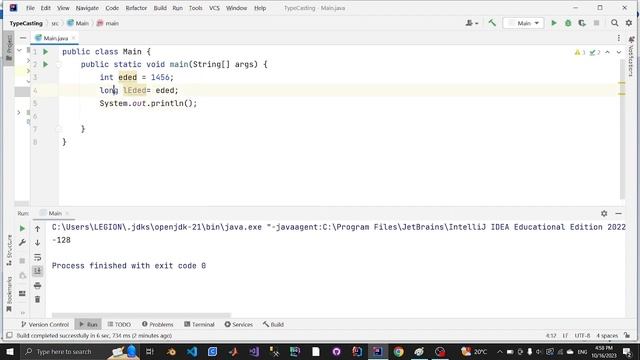
Task: Click the disabled stop button in toolbar
Action: [x=596, y=23]
